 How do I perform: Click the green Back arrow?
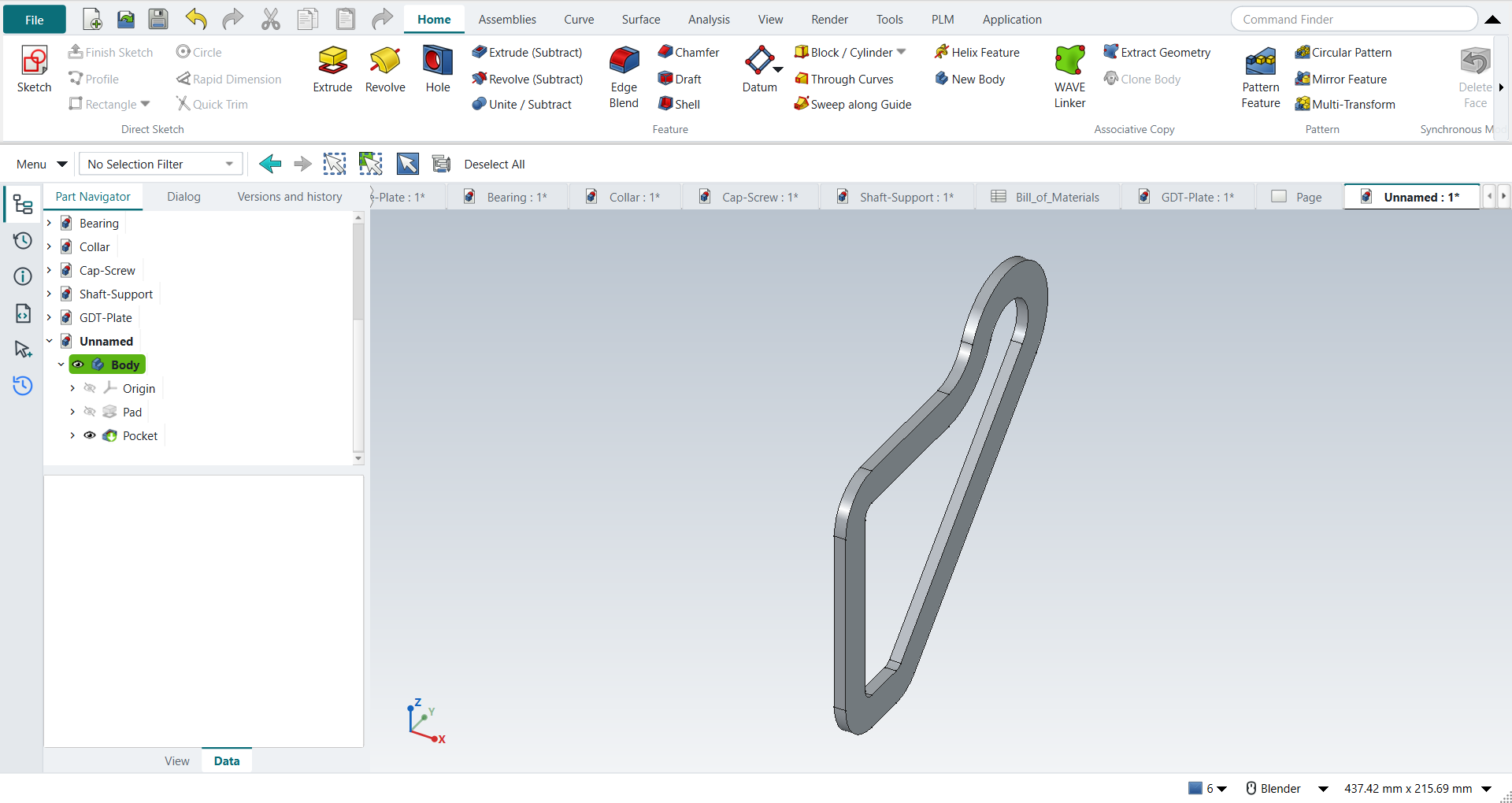(x=270, y=164)
